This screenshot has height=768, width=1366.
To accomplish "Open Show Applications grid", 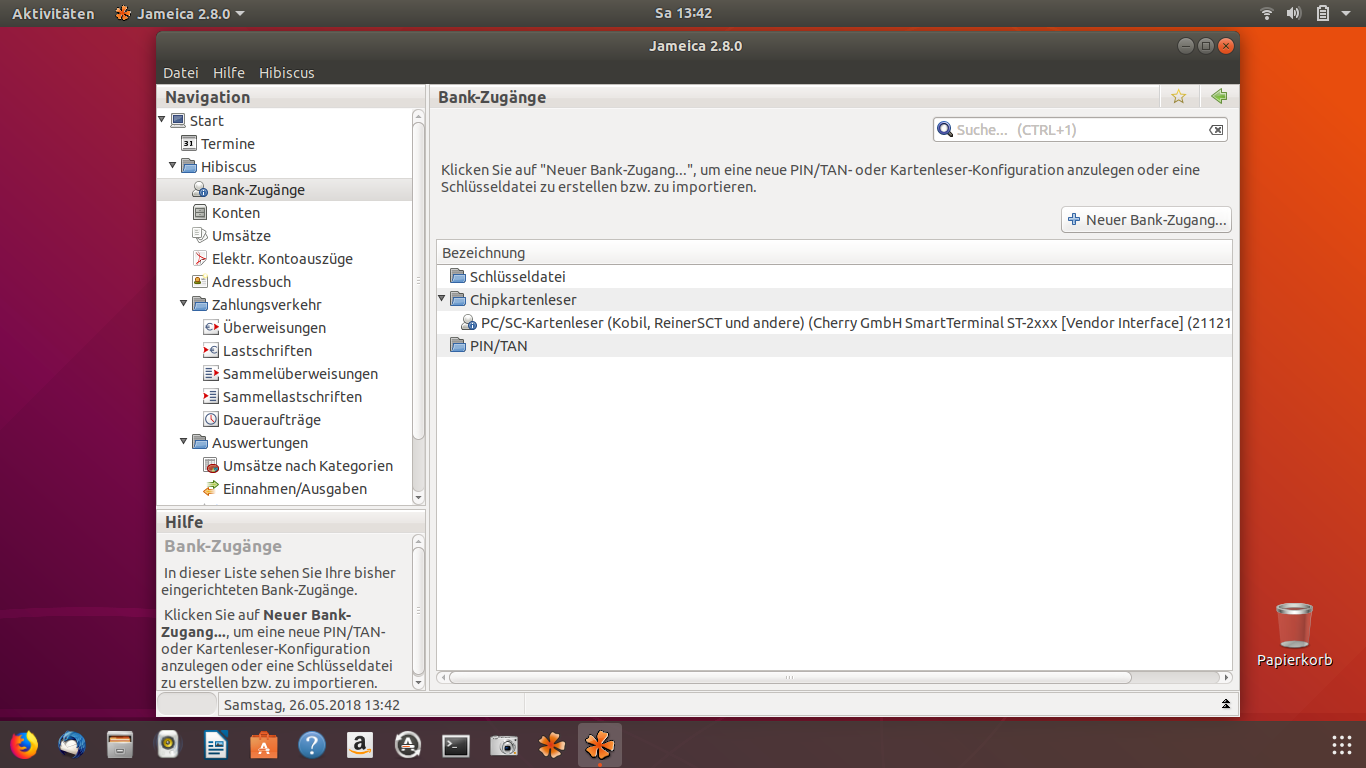I will point(1342,745).
